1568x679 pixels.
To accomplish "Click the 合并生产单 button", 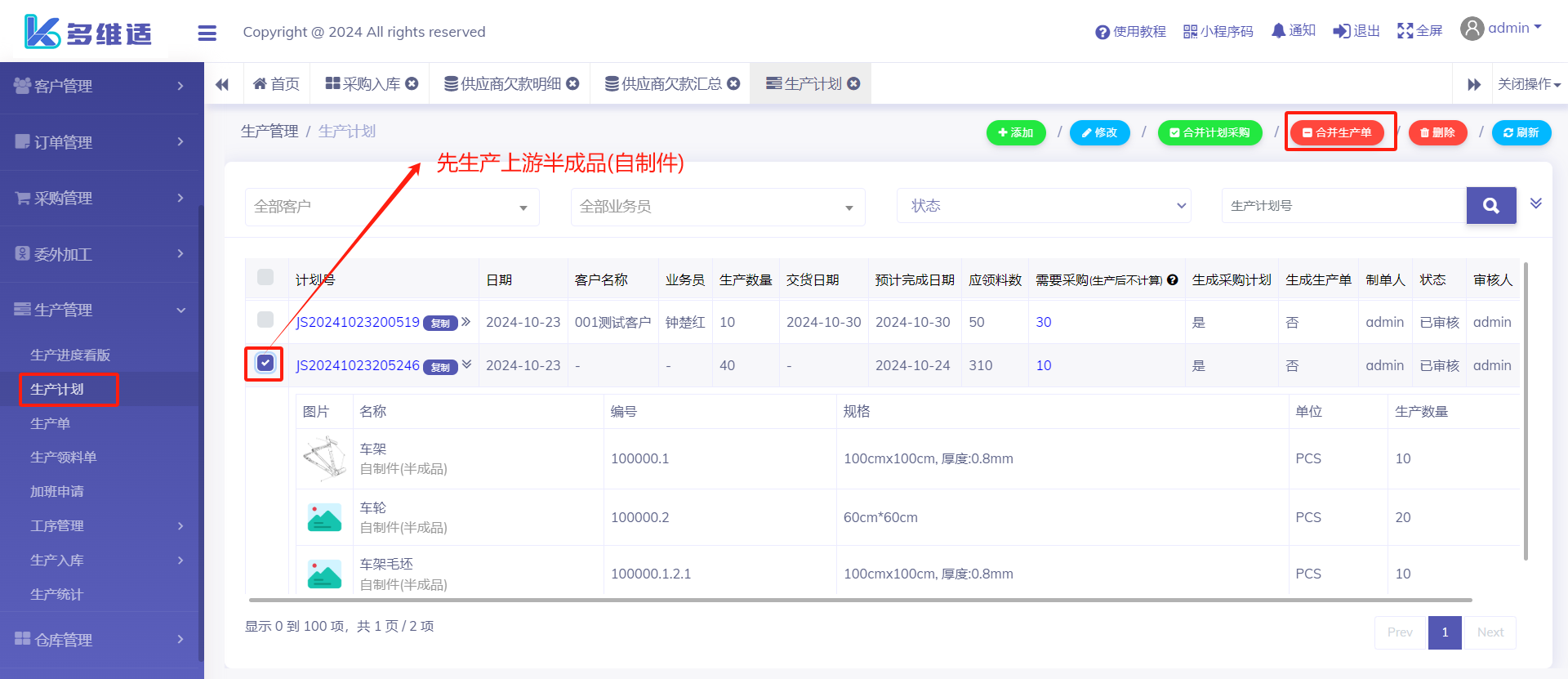I will (1337, 132).
